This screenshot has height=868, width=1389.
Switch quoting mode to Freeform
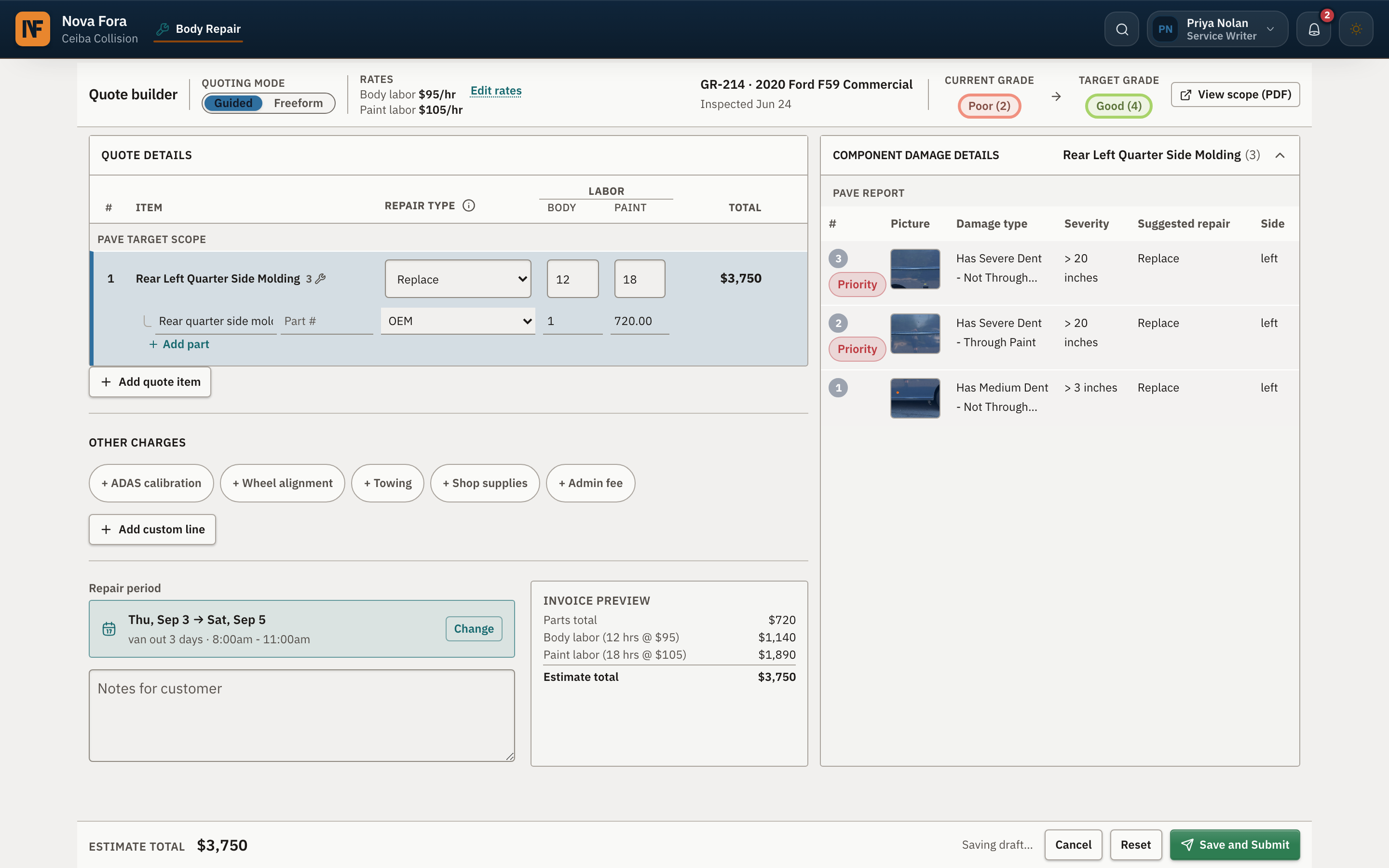tap(298, 103)
